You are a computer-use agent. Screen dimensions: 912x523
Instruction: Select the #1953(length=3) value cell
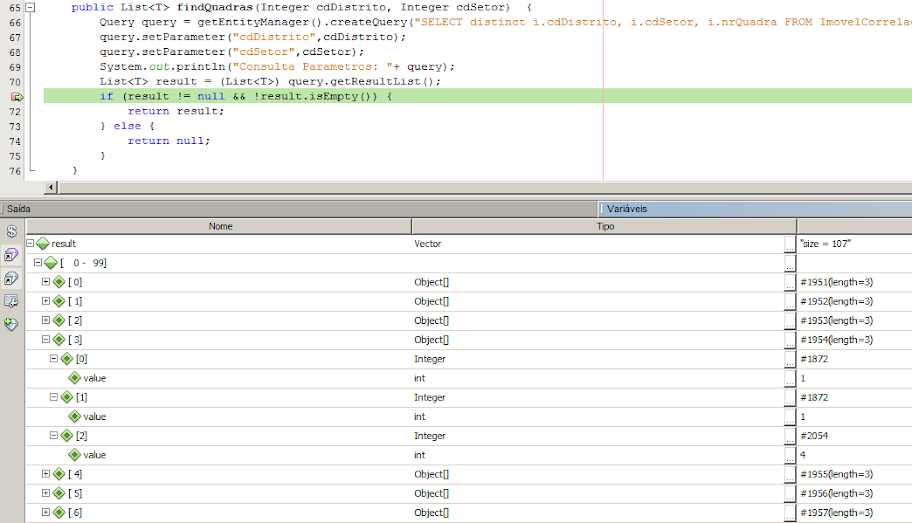[854, 321]
